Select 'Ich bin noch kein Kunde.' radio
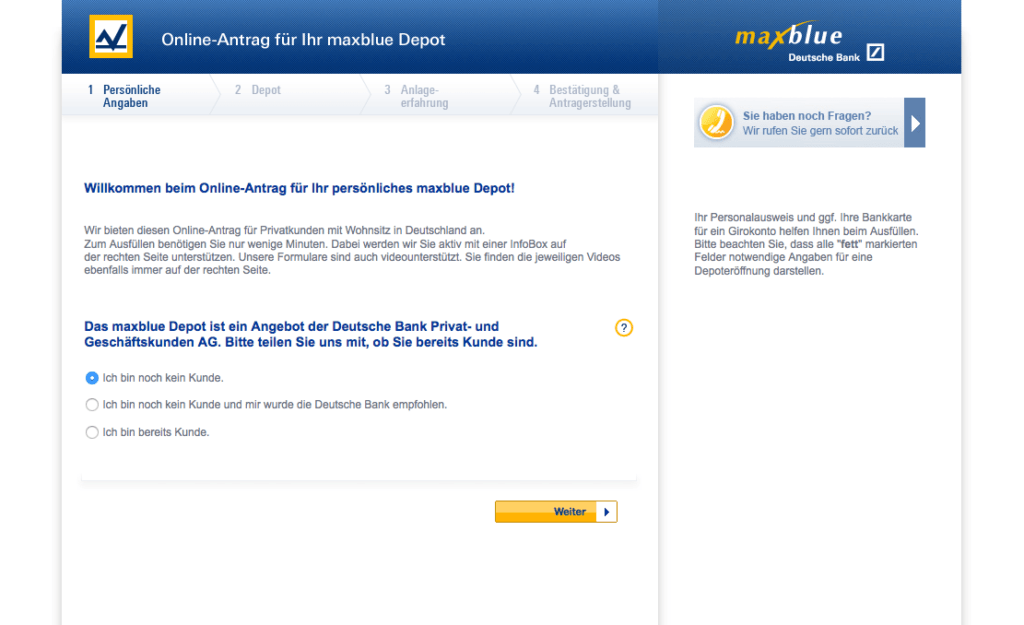 tap(92, 378)
